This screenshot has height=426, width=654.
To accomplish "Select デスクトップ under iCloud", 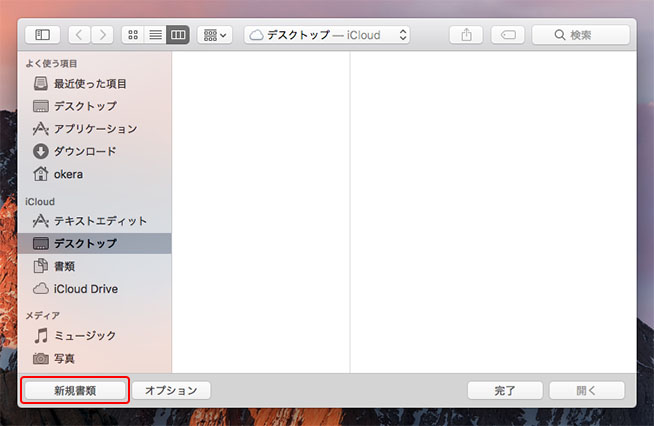I will pyautogui.click(x=95, y=243).
